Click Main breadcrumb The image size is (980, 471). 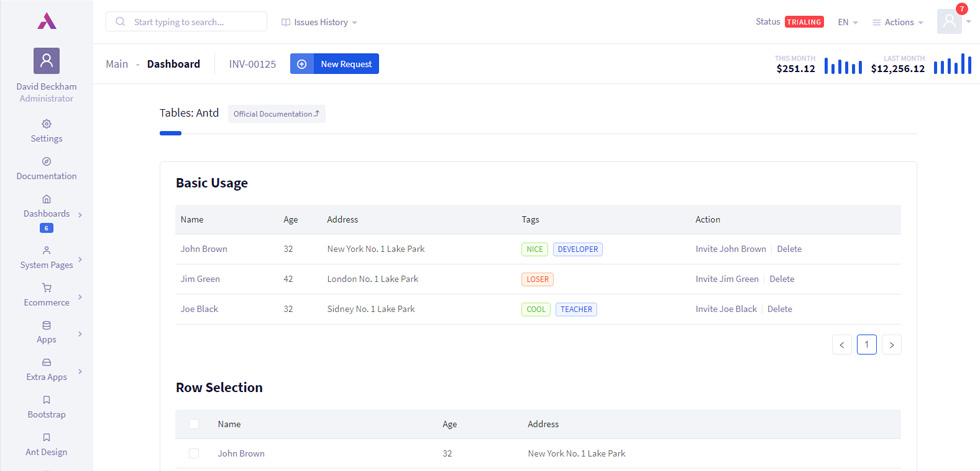[117, 64]
